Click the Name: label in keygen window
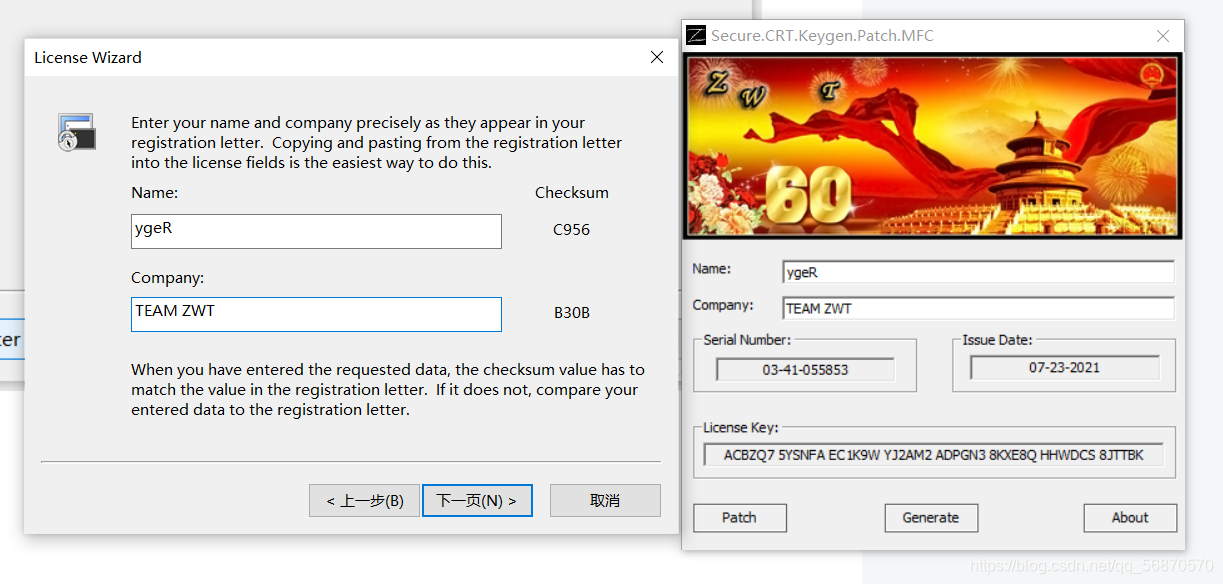Screen dimensions: 1223x584 [712, 269]
